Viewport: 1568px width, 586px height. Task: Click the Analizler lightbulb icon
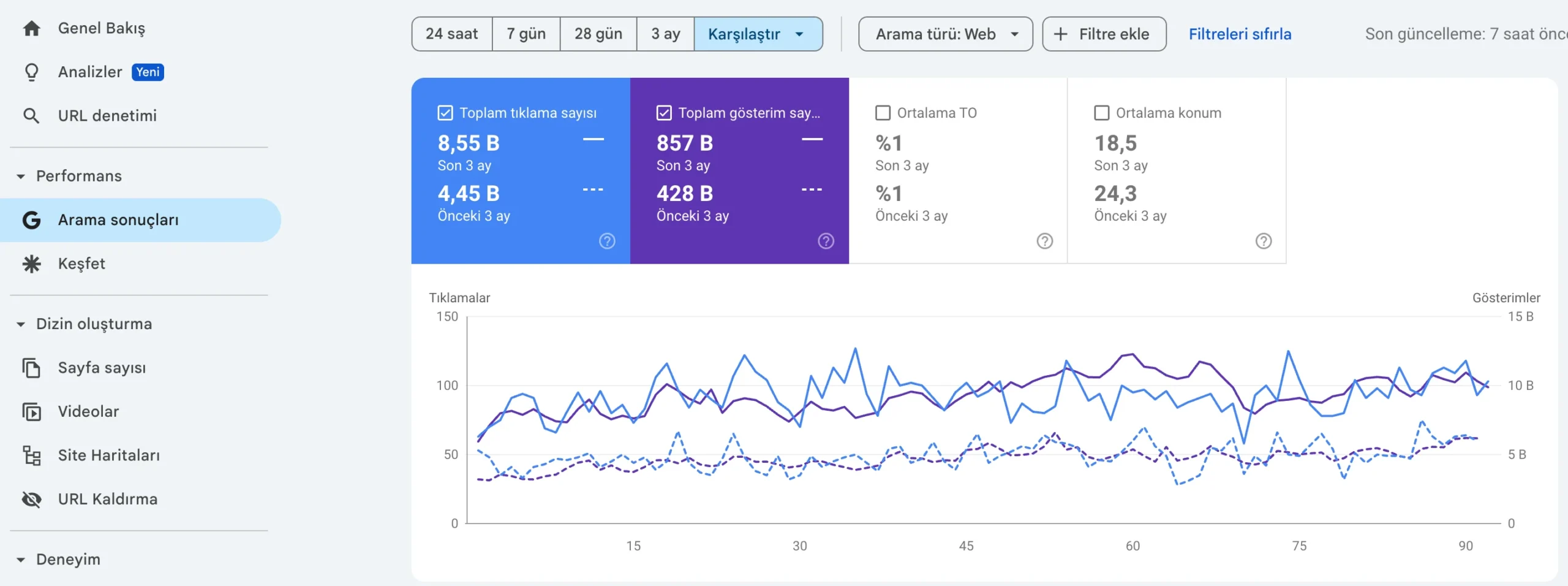pyautogui.click(x=31, y=72)
